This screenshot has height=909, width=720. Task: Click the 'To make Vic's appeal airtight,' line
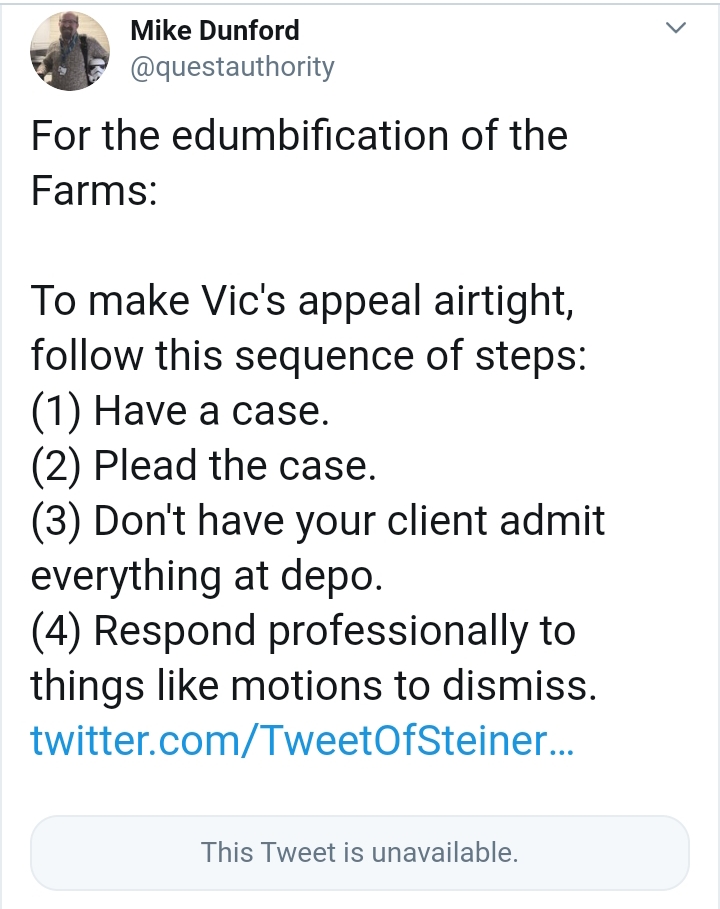(303, 301)
